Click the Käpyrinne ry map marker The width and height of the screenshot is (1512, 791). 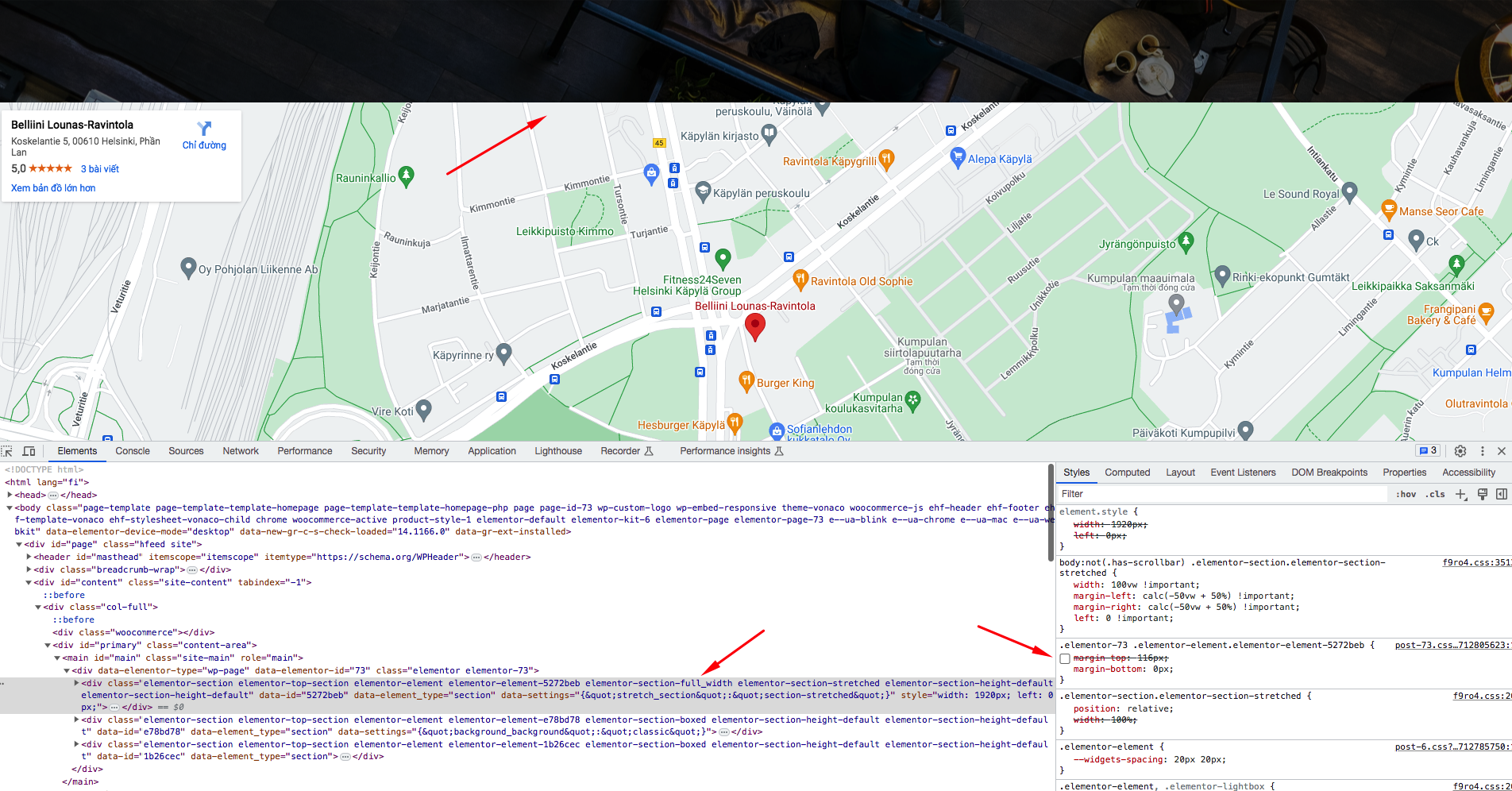[503, 354]
